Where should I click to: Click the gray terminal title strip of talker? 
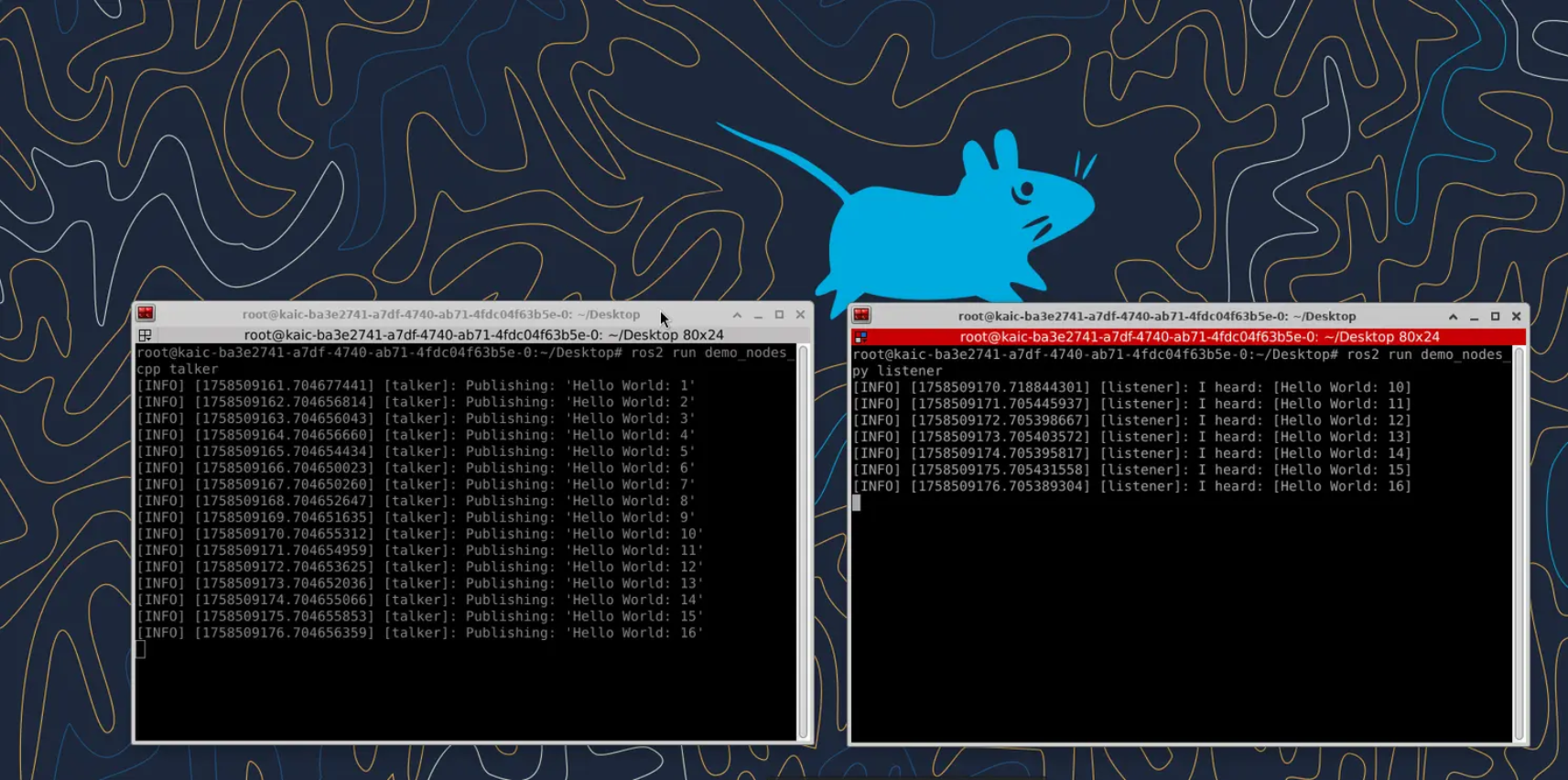click(483, 335)
